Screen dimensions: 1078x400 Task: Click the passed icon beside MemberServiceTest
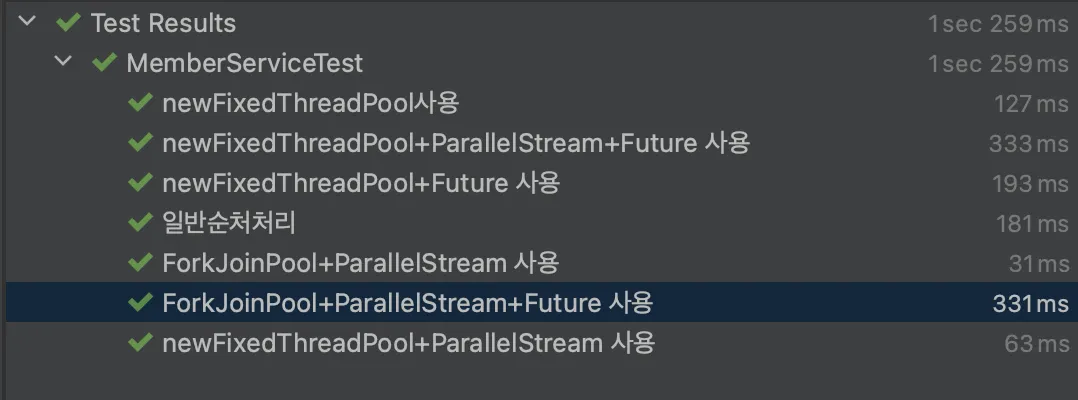(103, 63)
